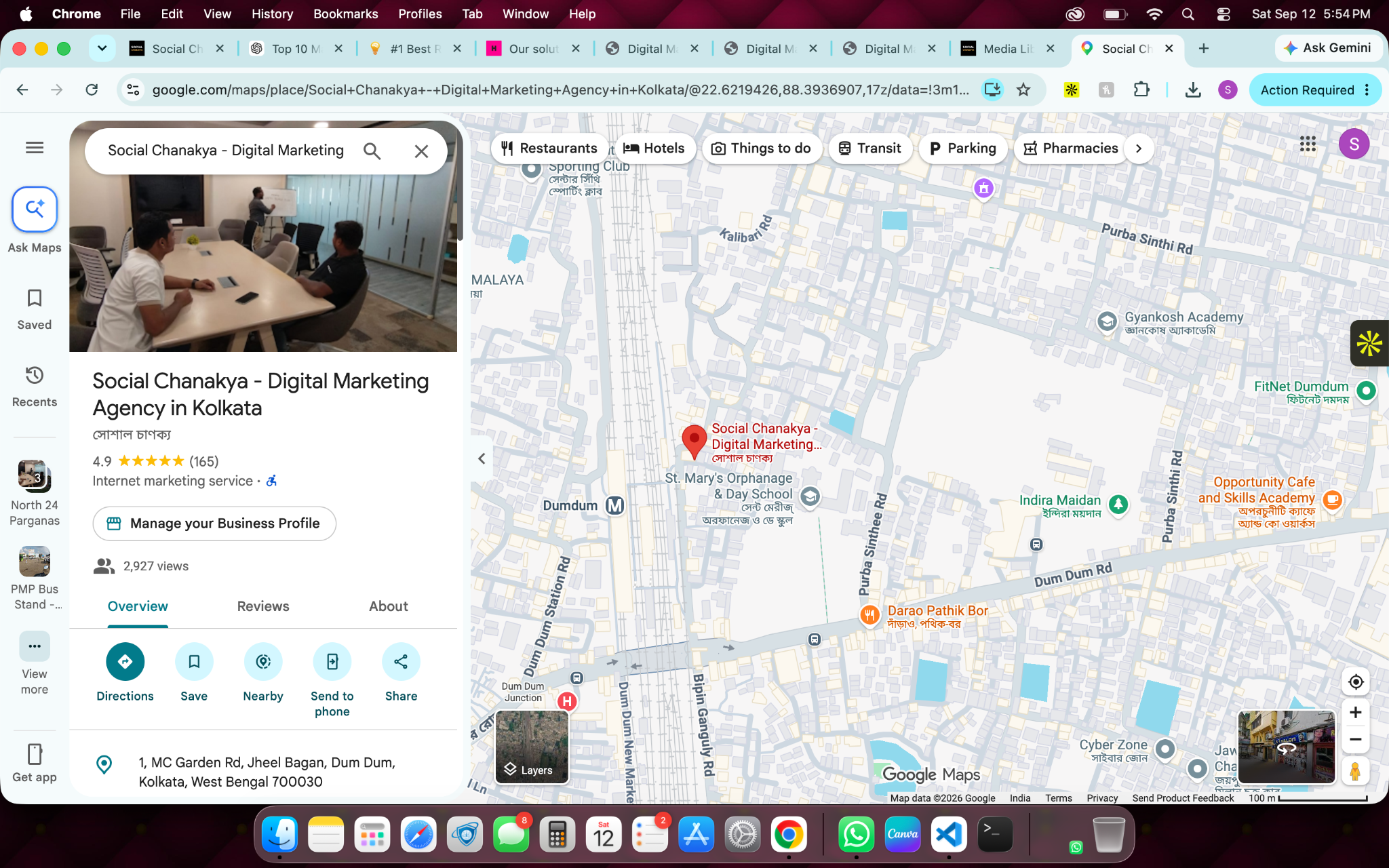Click the 165 reviews count

[x=203, y=462]
